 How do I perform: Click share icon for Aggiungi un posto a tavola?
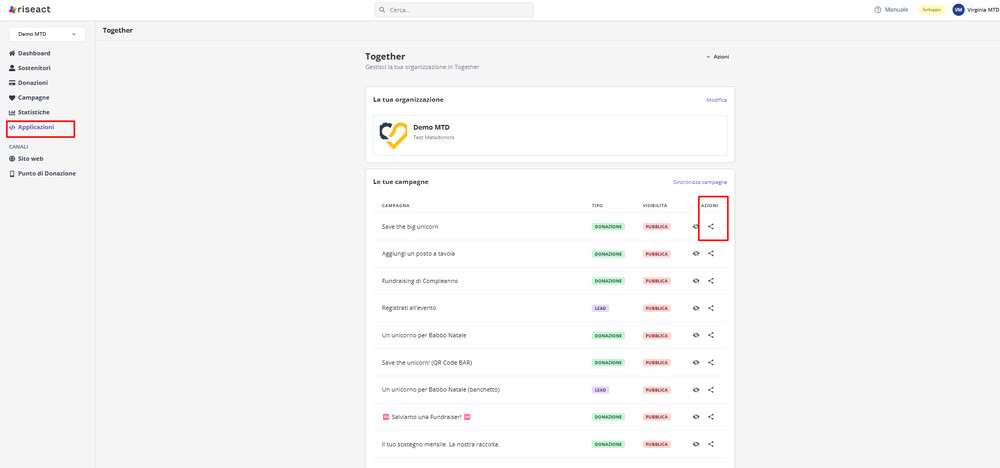711,253
